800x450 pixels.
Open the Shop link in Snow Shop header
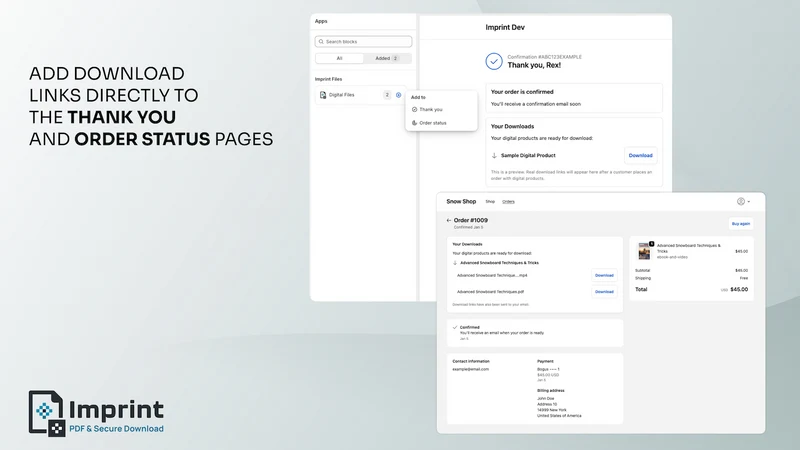pyautogui.click(x=490, y=202)
